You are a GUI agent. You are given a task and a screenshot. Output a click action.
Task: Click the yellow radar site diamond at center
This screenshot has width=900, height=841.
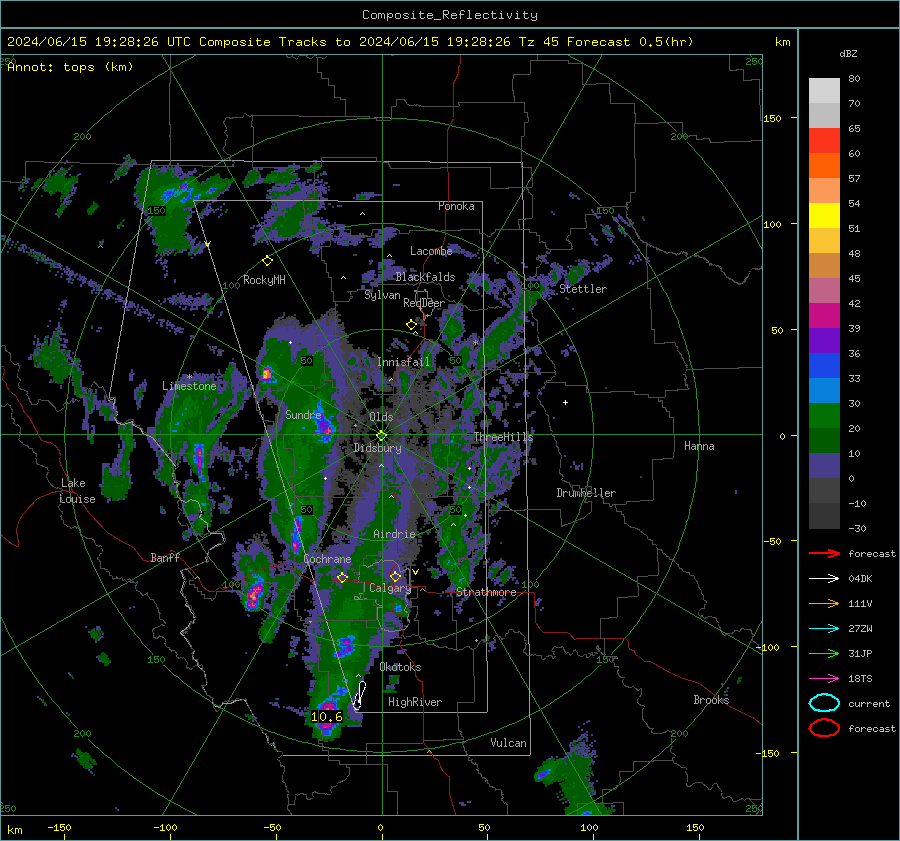point(381,436)
